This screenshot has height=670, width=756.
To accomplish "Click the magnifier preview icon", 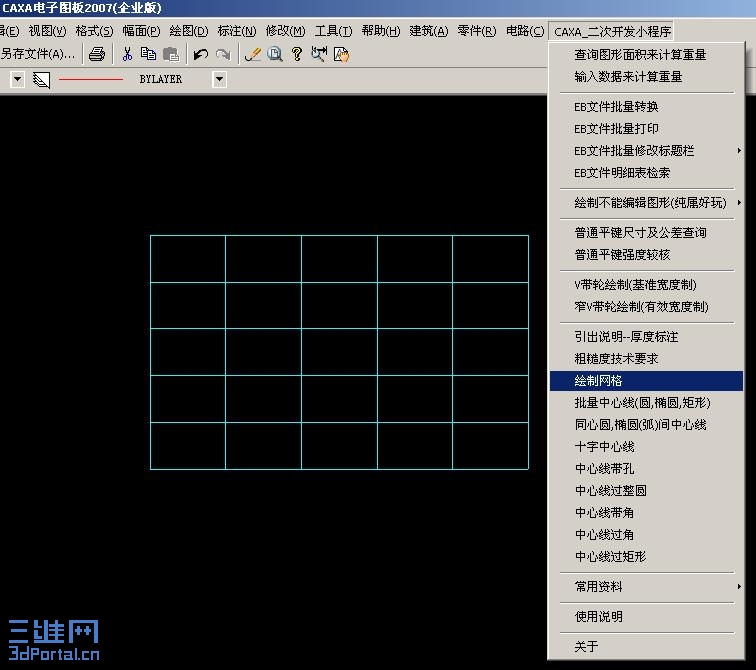I will [275, 54].
